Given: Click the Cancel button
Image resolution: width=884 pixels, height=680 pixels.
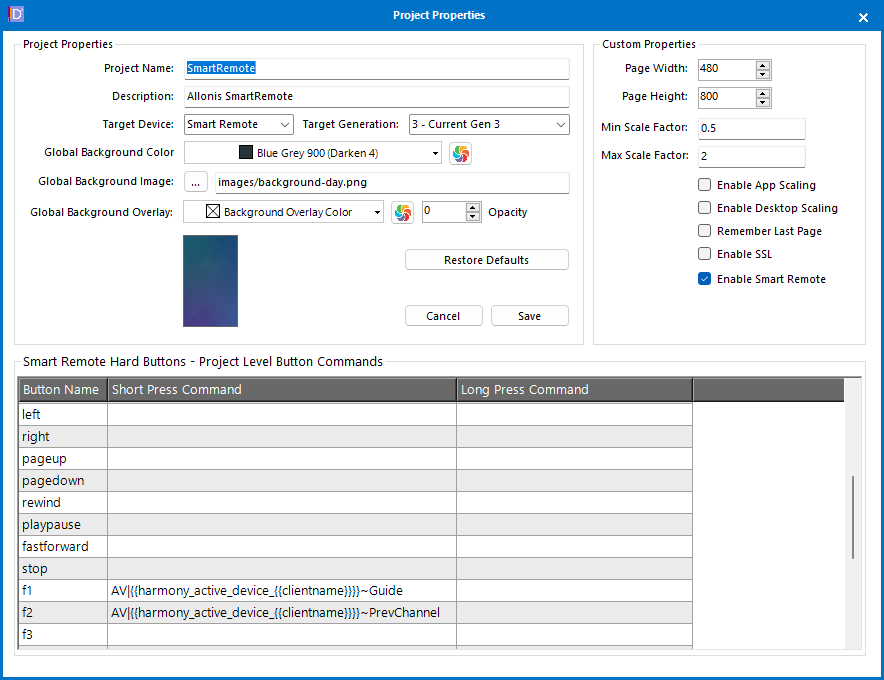Looking at the screenshot, I should (444, 316).
